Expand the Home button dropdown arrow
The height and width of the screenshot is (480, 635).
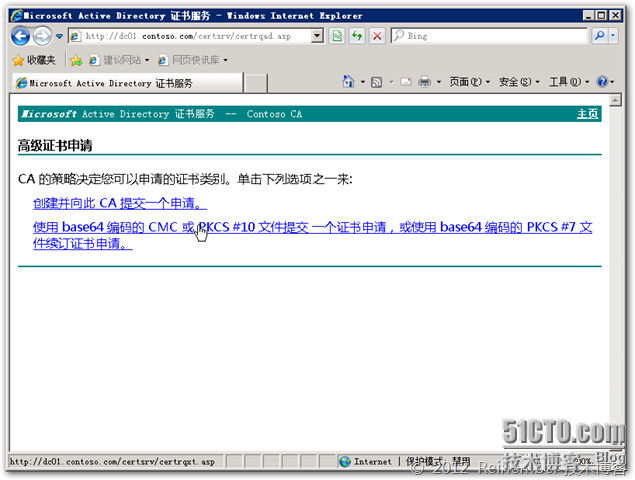point(363,82)
